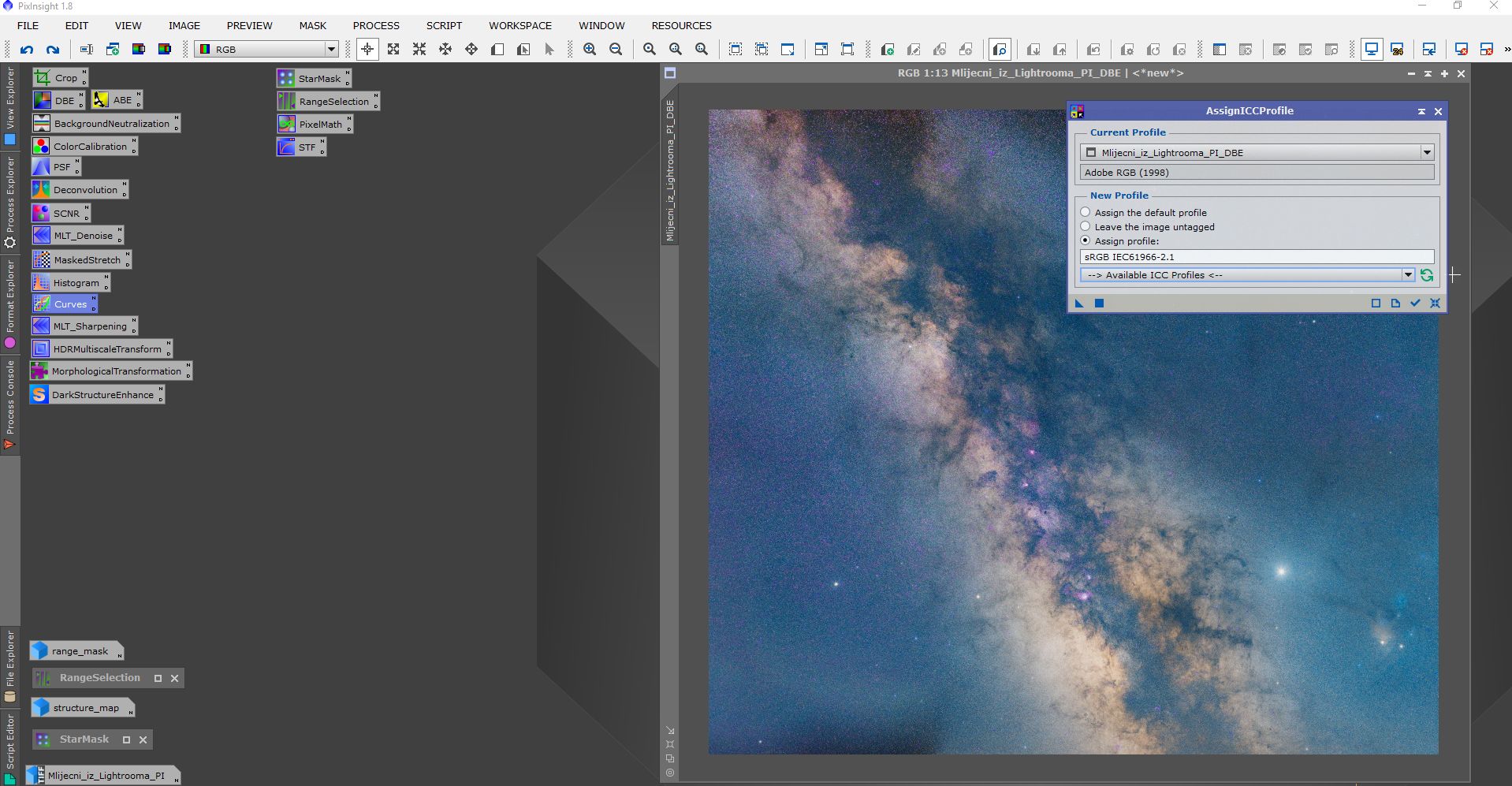Click the refresh ICC profiles icon
The width and height of the screenshot is (1512, 786).
click(x=1426, y=275)
